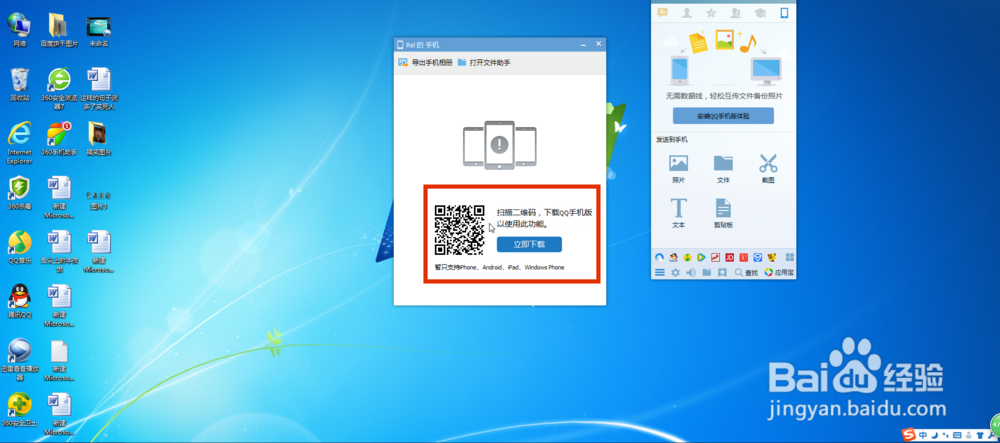Toggle the punctuation mode in Sogou bar
The width and height of the screenshot is (1000, 443).
pos(946,435)
